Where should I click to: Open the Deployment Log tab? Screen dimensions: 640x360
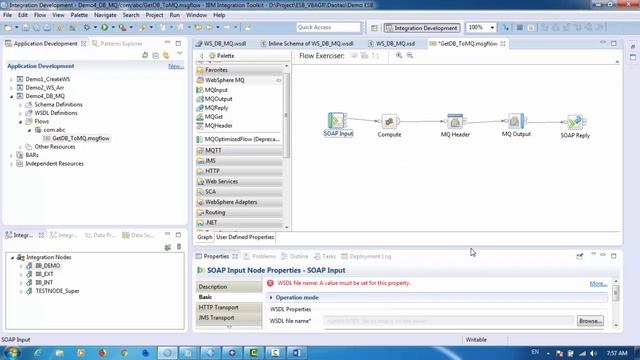(366, 256)
